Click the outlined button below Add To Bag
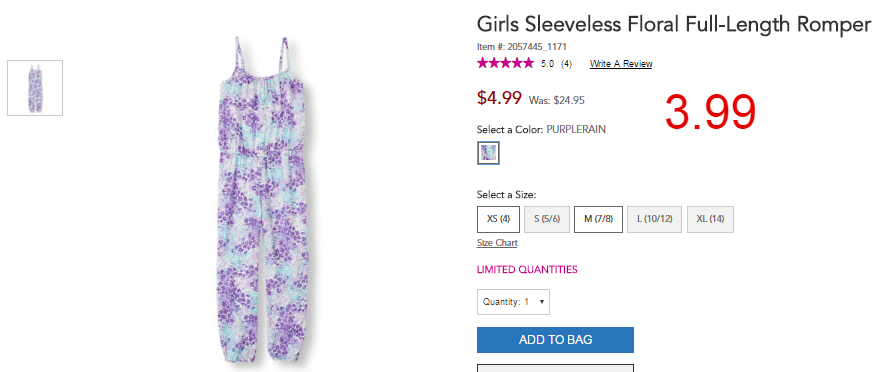This screenshot has width=879, height=372. click(x=555, y=368)
